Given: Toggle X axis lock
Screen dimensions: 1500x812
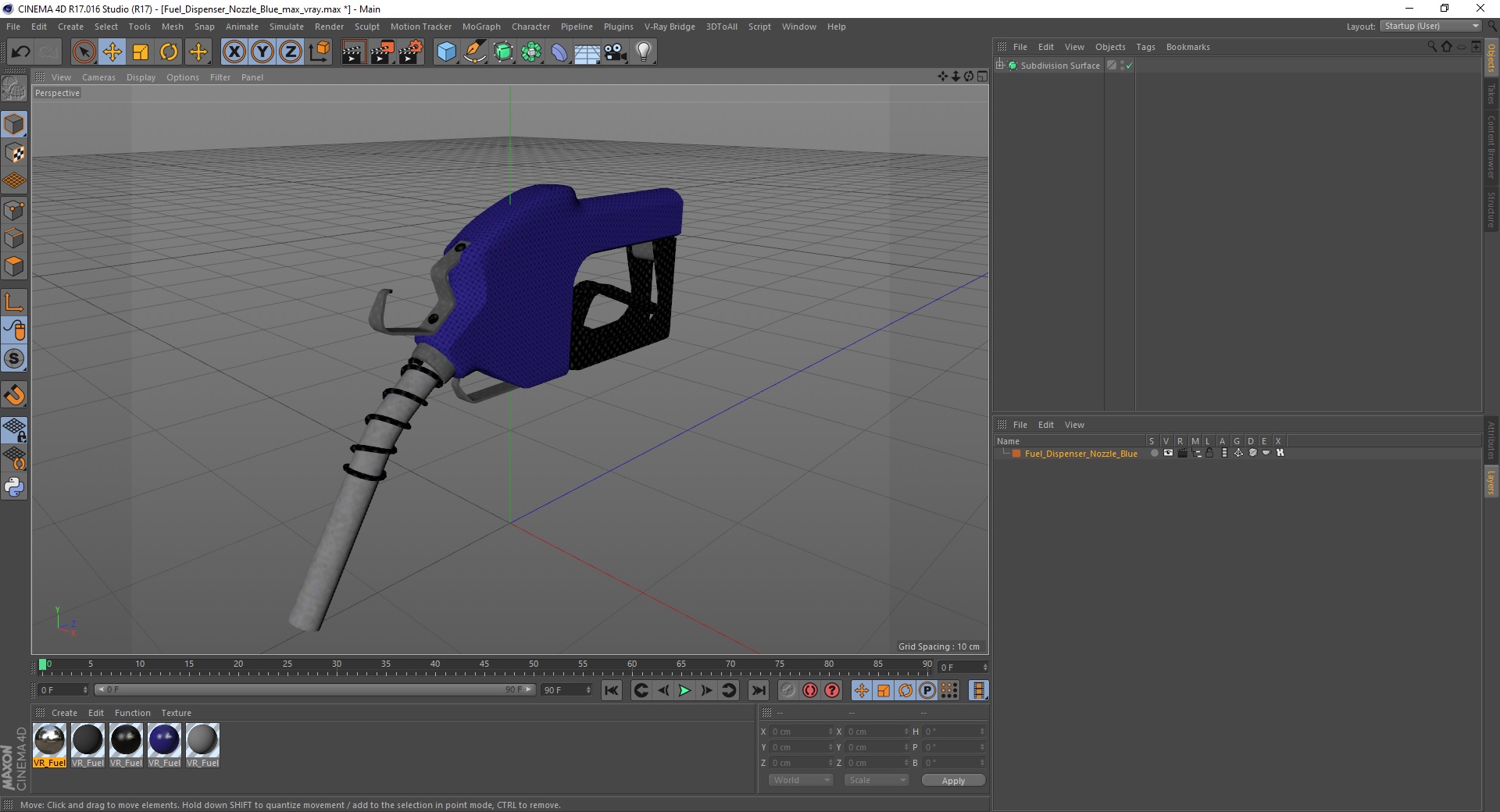Looking at the screenshot, I should click(x=234, y=52).
